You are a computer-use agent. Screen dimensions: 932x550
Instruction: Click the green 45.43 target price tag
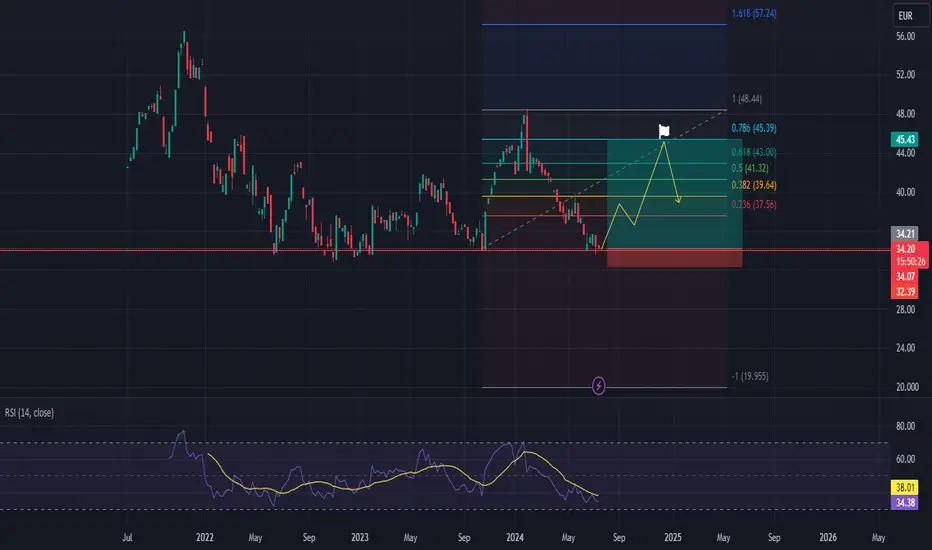(x=905, y=140)
